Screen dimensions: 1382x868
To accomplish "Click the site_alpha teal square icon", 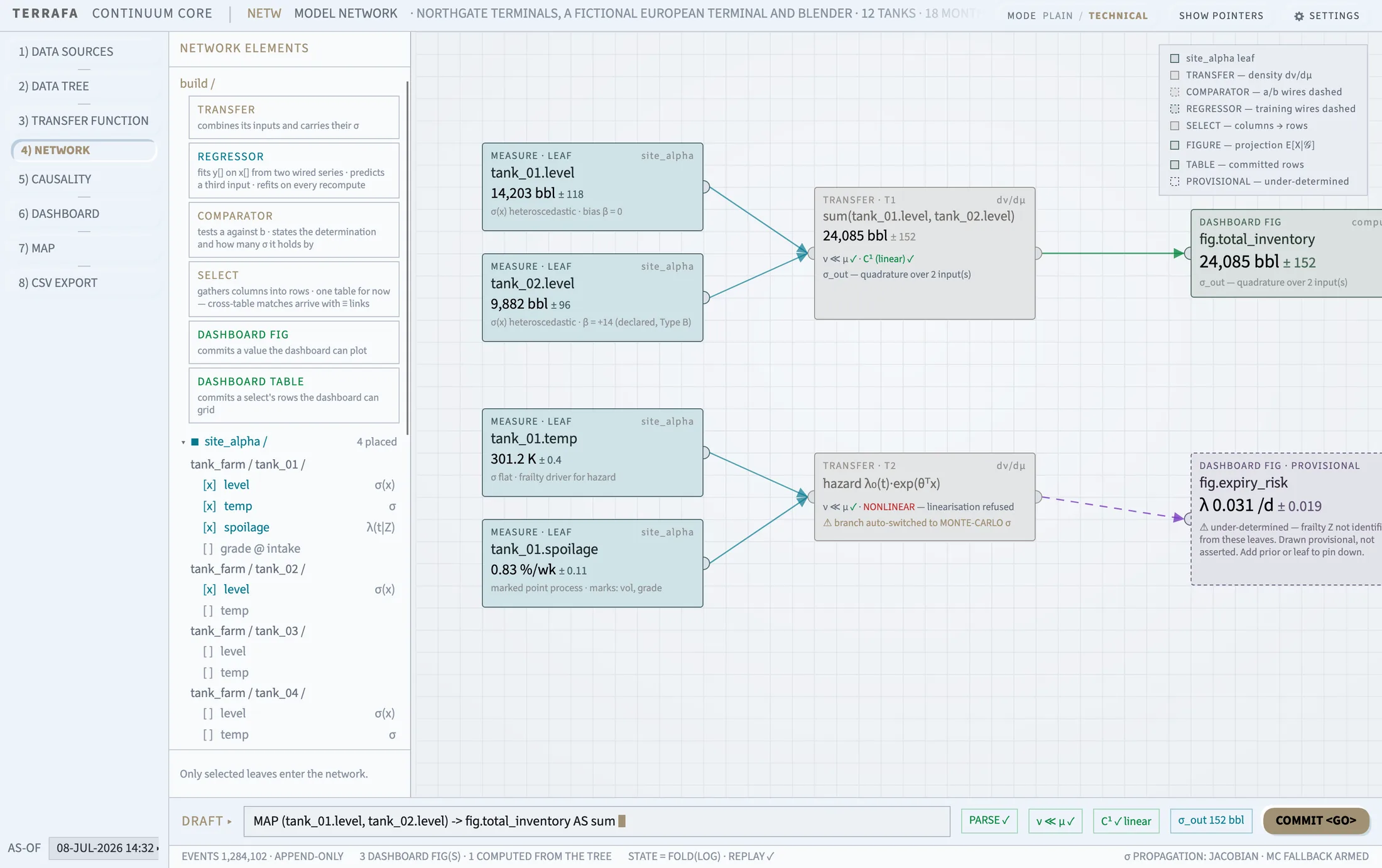I will [x=195, y=442].
